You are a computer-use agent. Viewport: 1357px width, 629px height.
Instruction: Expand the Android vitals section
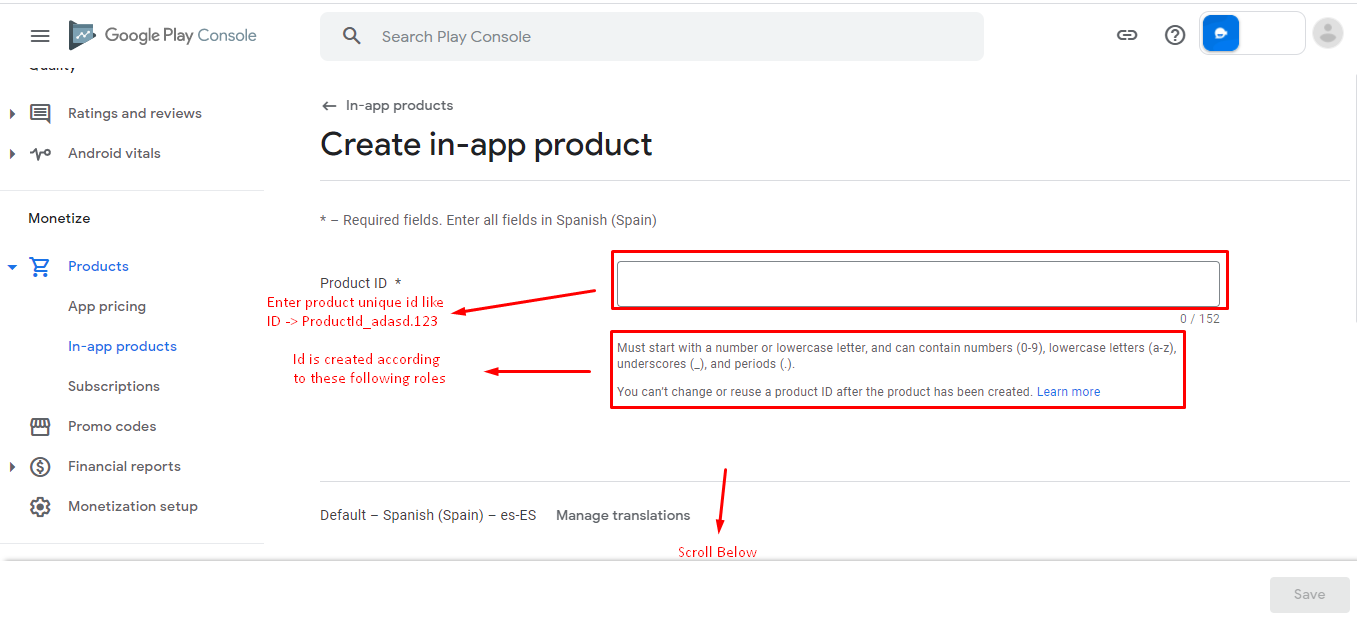coord(12,154)
